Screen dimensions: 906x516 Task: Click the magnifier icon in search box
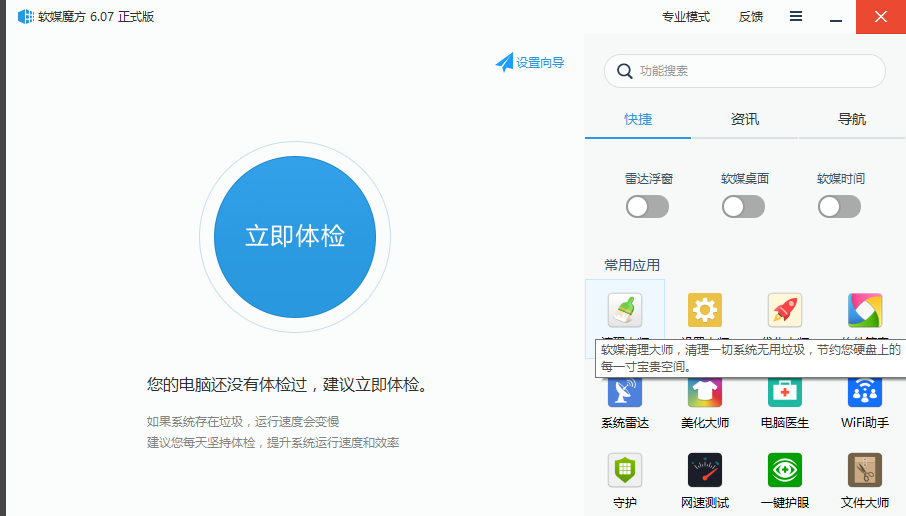[x=625, y=71]
